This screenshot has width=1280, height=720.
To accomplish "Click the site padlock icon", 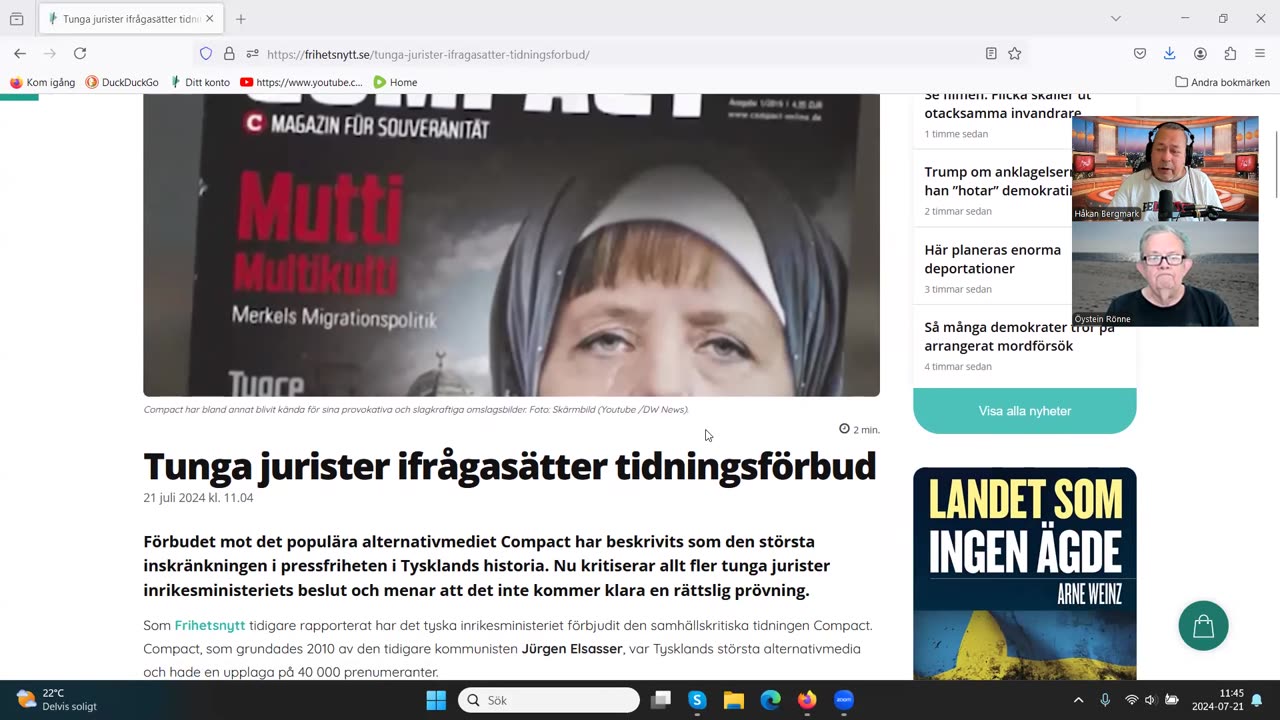I will pos(229,54).
